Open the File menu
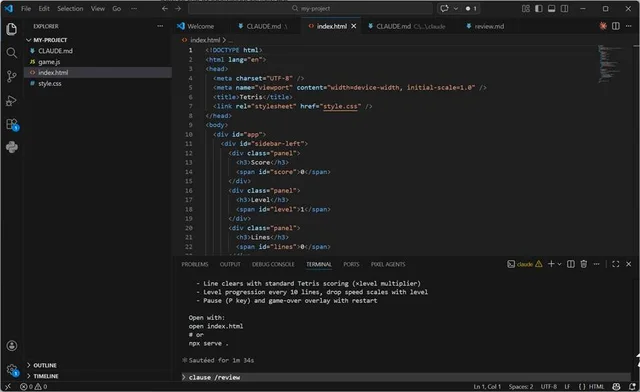Viewport: 640px width, 392px height. coord(26,9)
